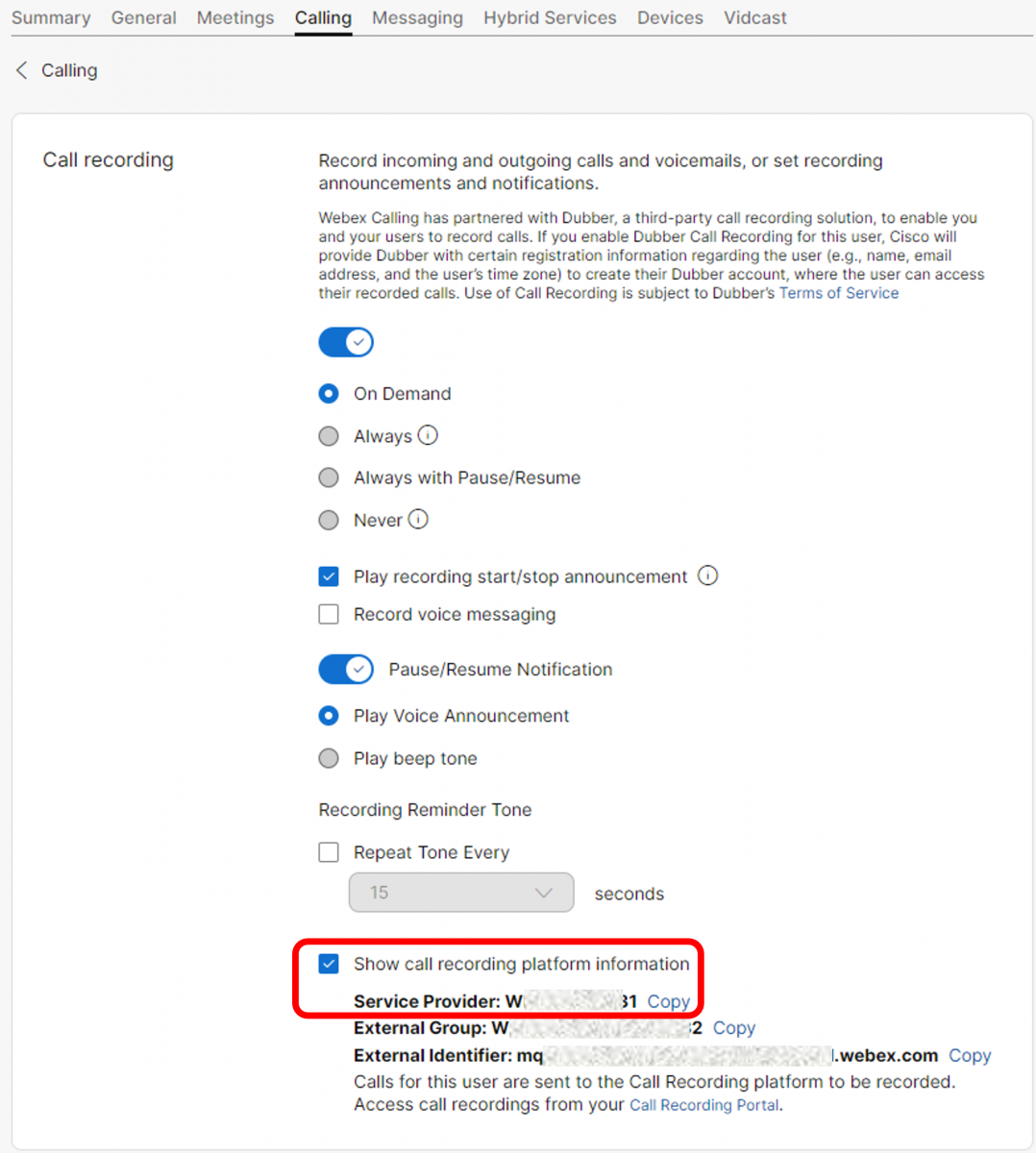Select the Always with Pause/Resume option
The height and width of the screenshot is (1153, 1036).
point(329,478)
